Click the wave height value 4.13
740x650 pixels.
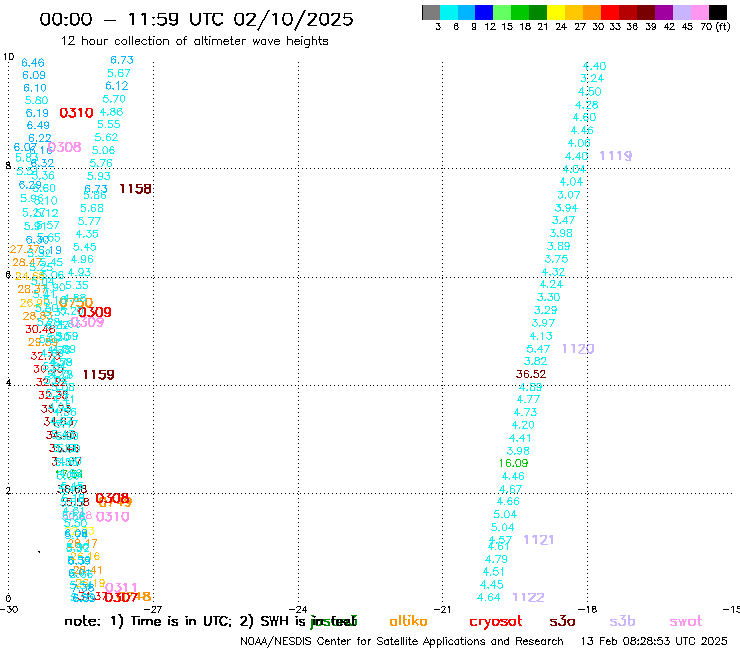[x=541, y=336]
